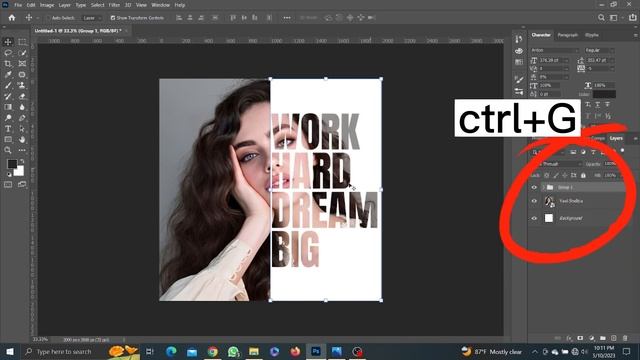Click the foreground color swatch
The height and width of the screenshot is (360, 640).
(12, 164)
